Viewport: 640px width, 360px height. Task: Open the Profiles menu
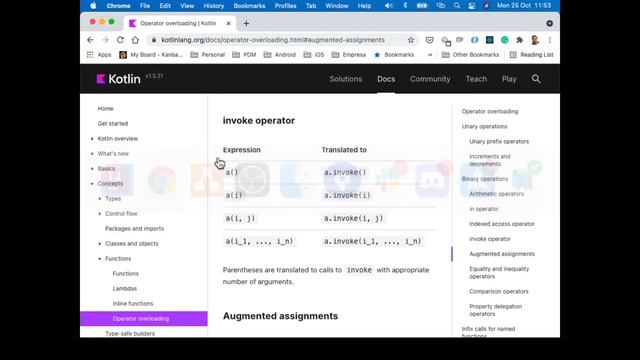tap(285, 6)
